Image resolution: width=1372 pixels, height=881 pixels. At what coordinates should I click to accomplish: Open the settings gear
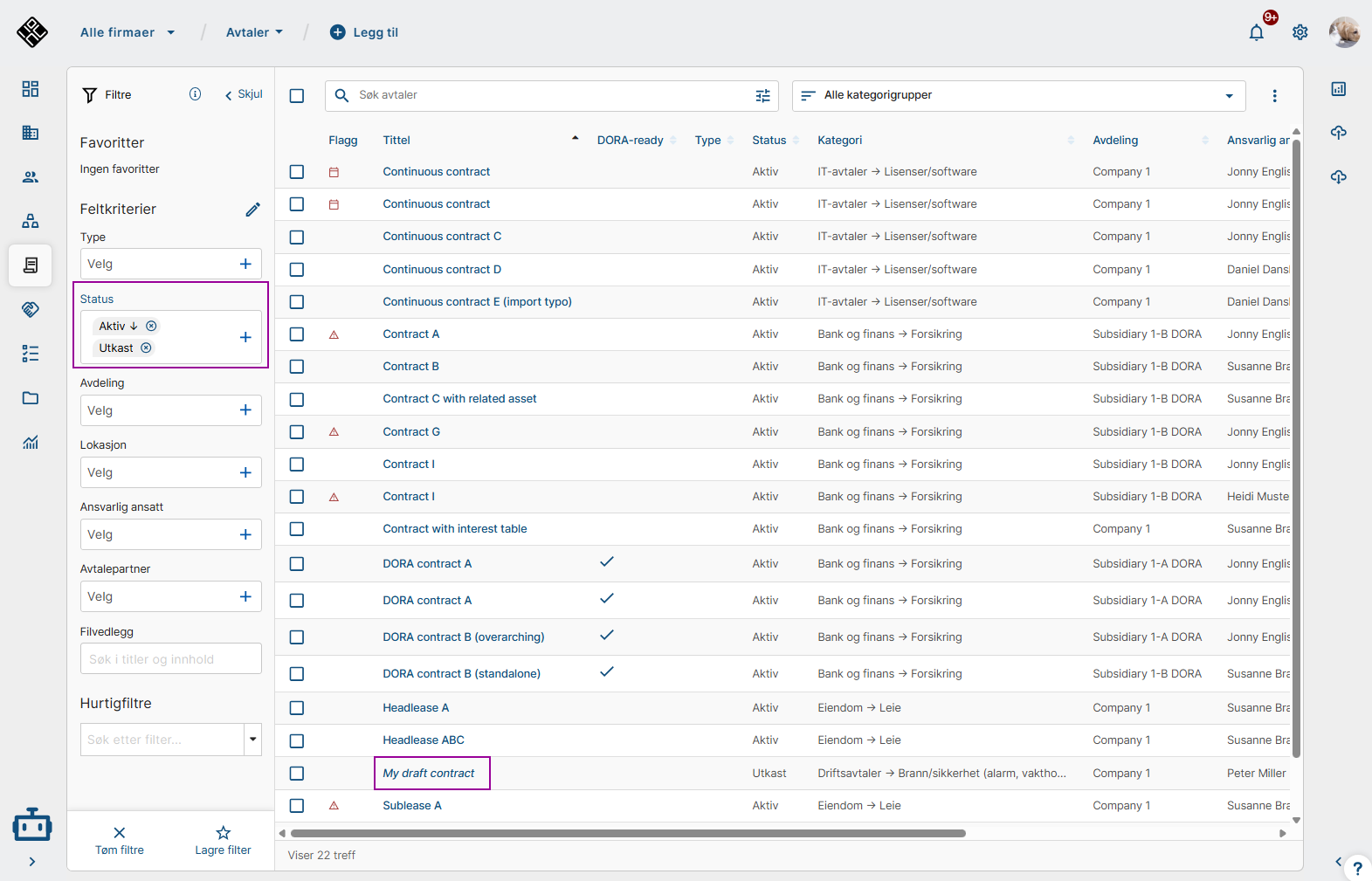[1300, 32]
